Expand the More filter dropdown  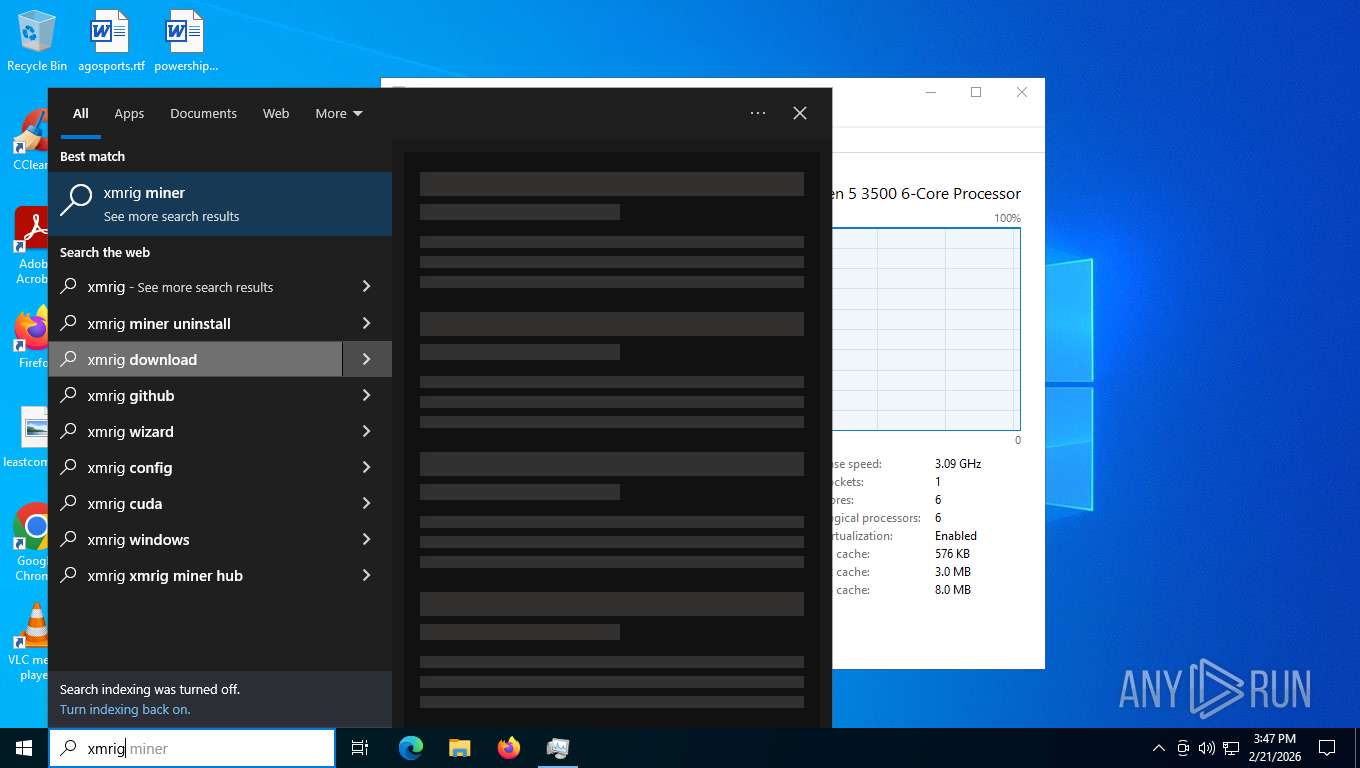point(339,114)
